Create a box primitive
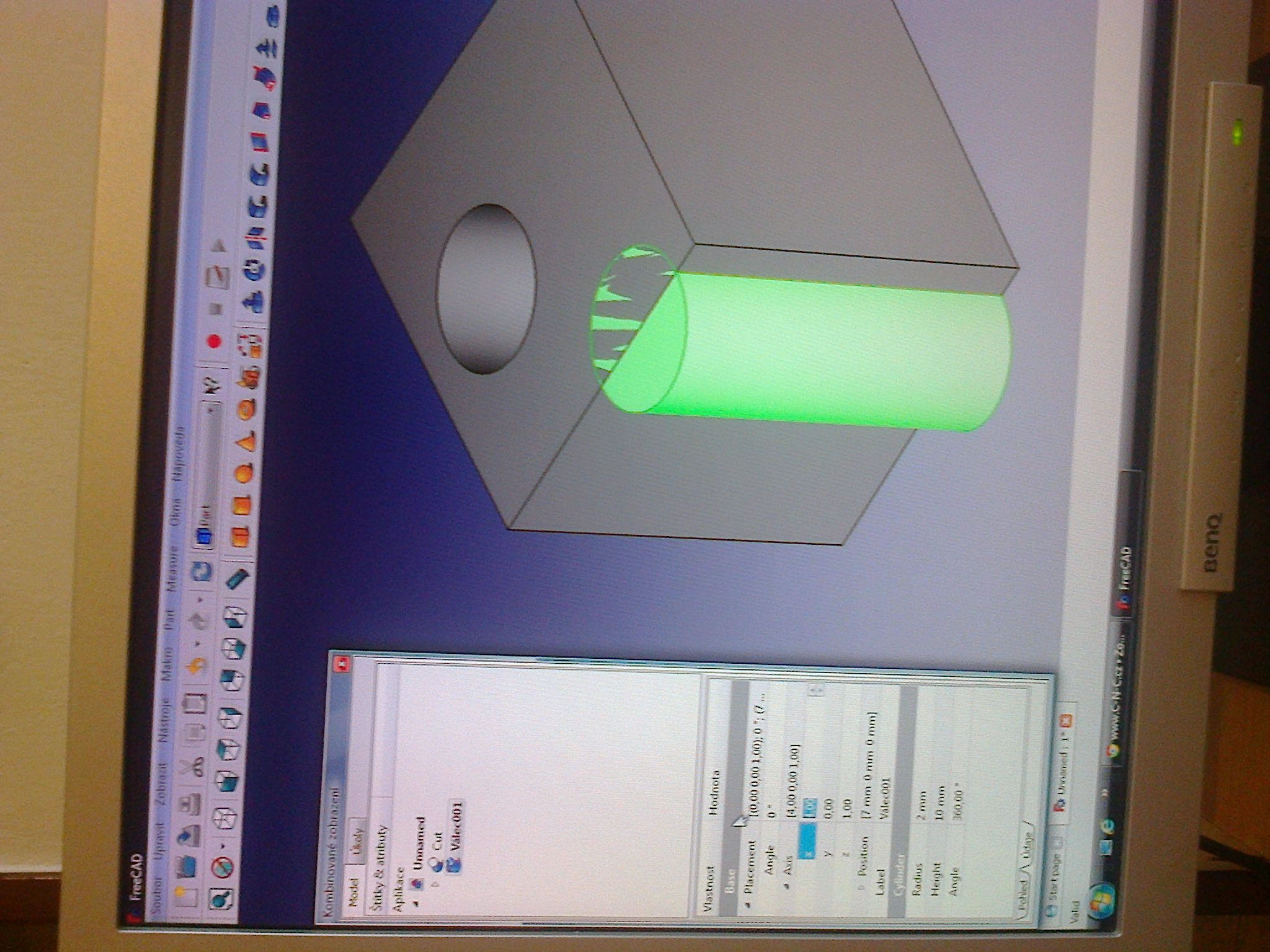The image size is (1270, 952). [239, 538]
